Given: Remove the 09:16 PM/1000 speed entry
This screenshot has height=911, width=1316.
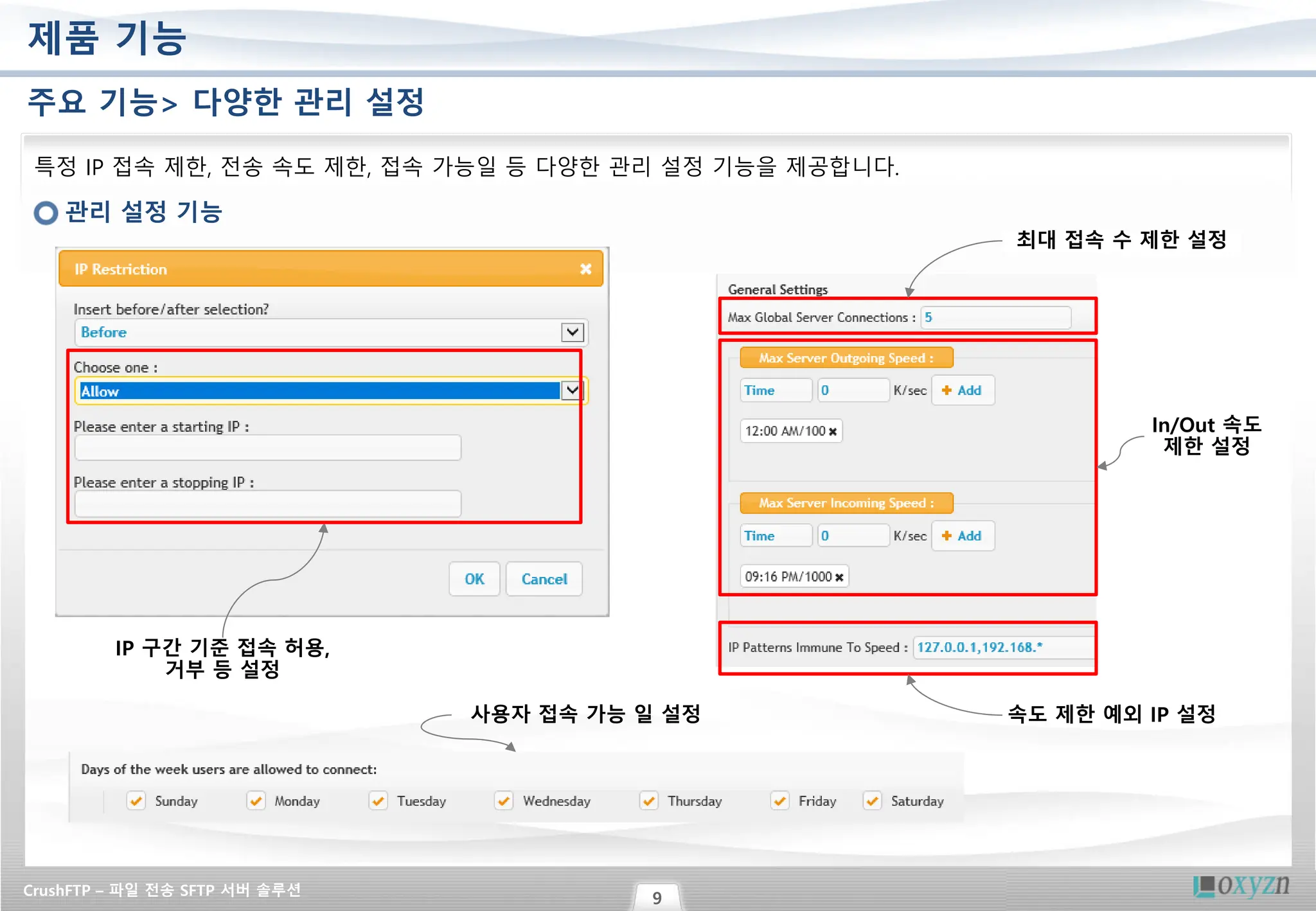Looking at the screenshot, I should coord(839,578).
